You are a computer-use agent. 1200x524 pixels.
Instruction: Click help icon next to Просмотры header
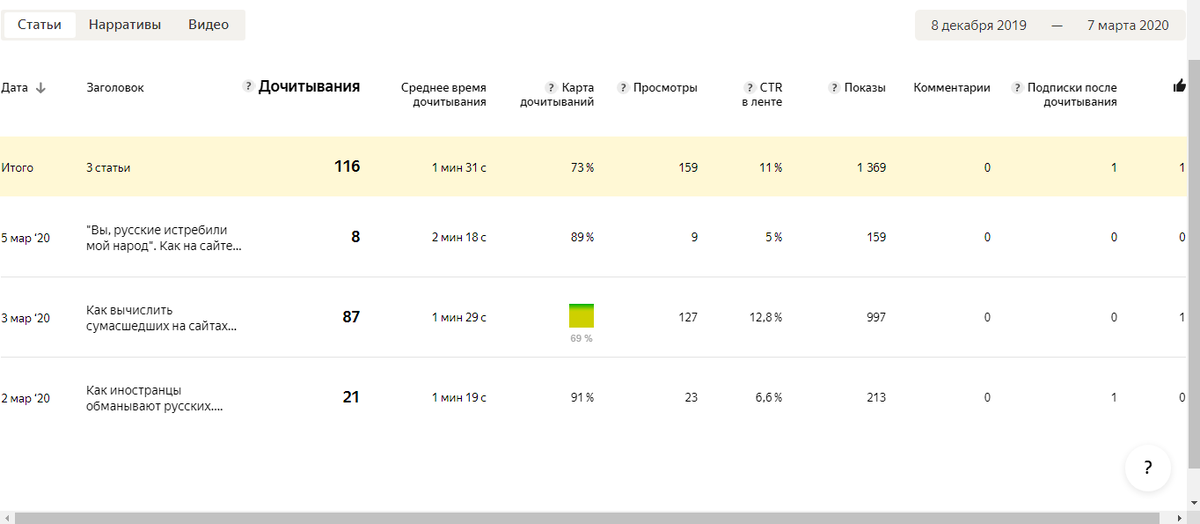[623, 88]
